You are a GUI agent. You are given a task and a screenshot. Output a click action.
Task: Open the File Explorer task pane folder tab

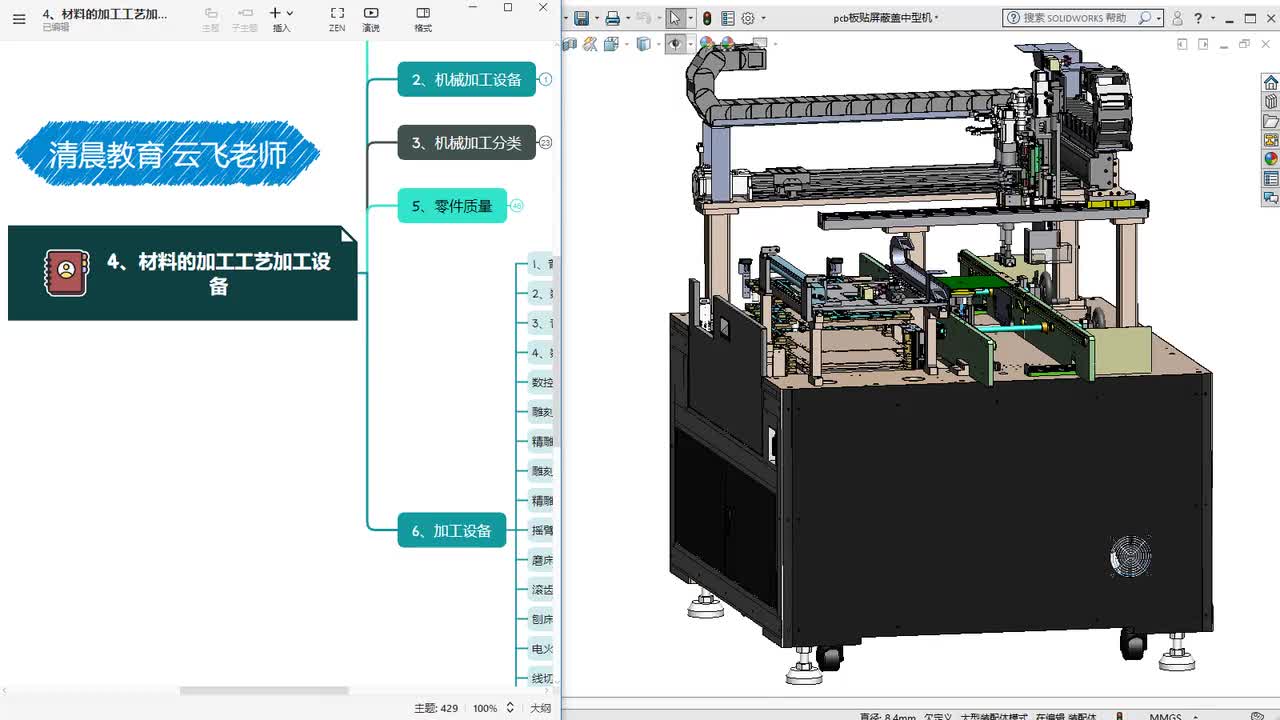pyautogui.click(x=1271, y=120)
